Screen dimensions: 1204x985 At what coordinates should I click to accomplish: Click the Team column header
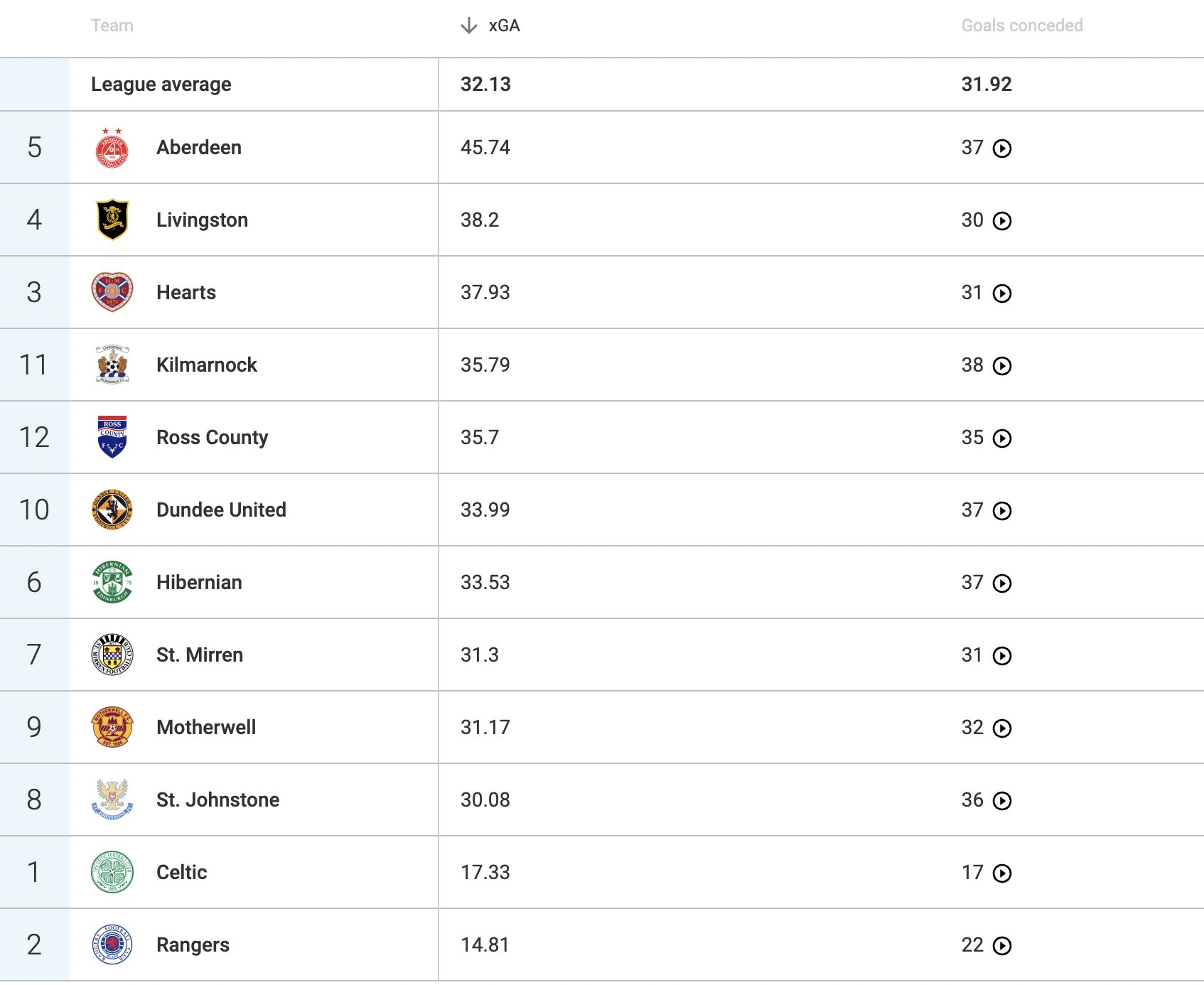click(x=112, y=26)
